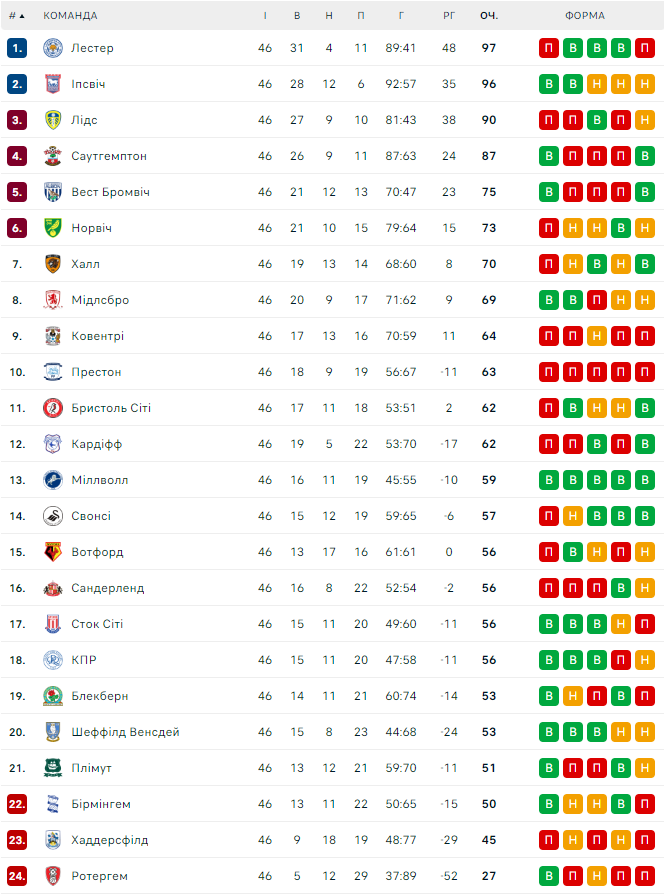Open the Сандерленд team link
The height and width of the screenshot is (896, 664).
(107, 588)
